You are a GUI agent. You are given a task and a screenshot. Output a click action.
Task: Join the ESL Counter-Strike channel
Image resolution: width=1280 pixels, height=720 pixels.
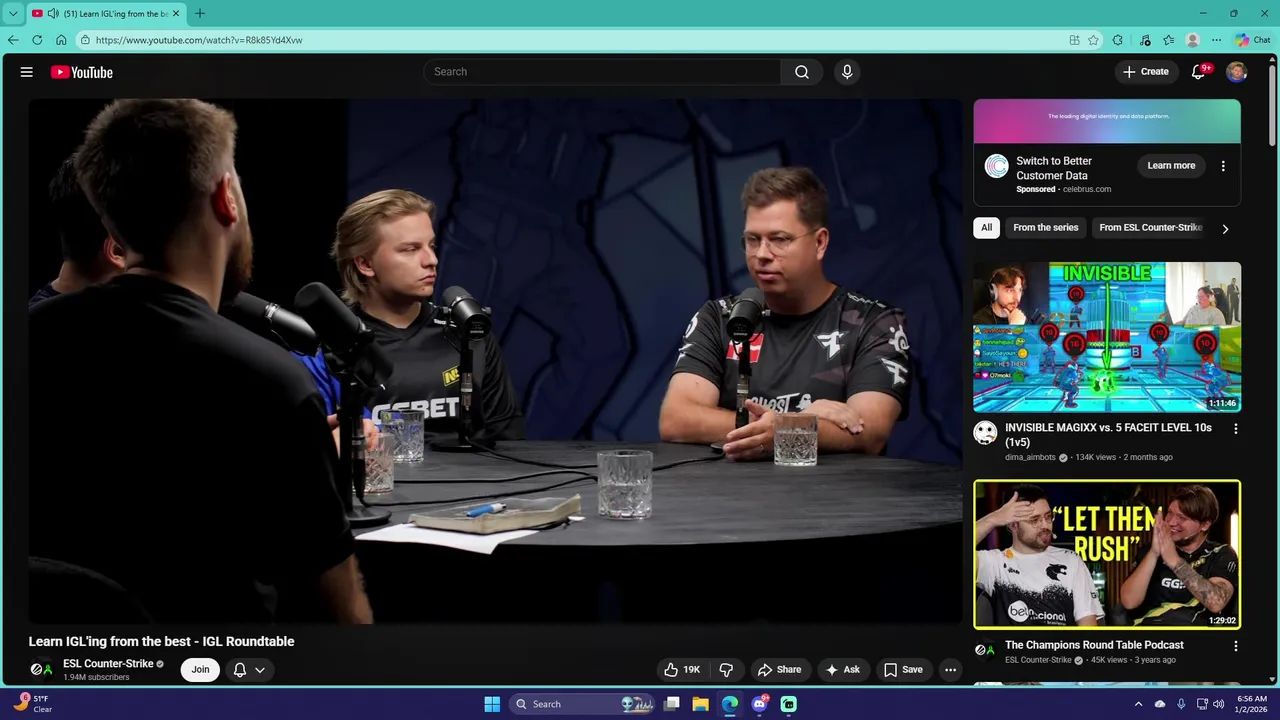(200, 670)
